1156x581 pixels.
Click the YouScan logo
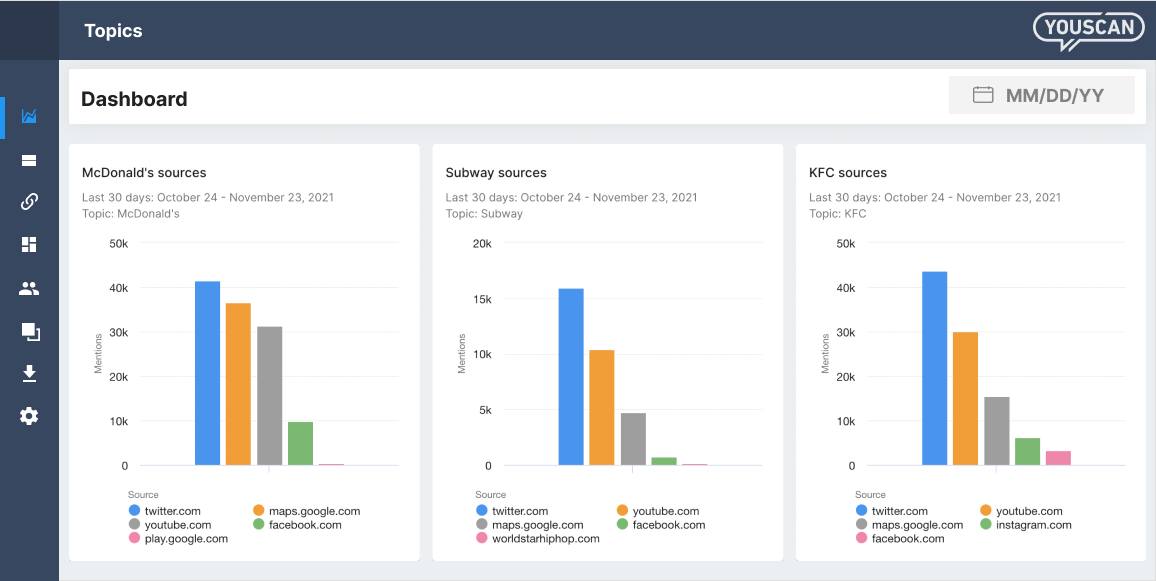click(x=1089, y=30)
